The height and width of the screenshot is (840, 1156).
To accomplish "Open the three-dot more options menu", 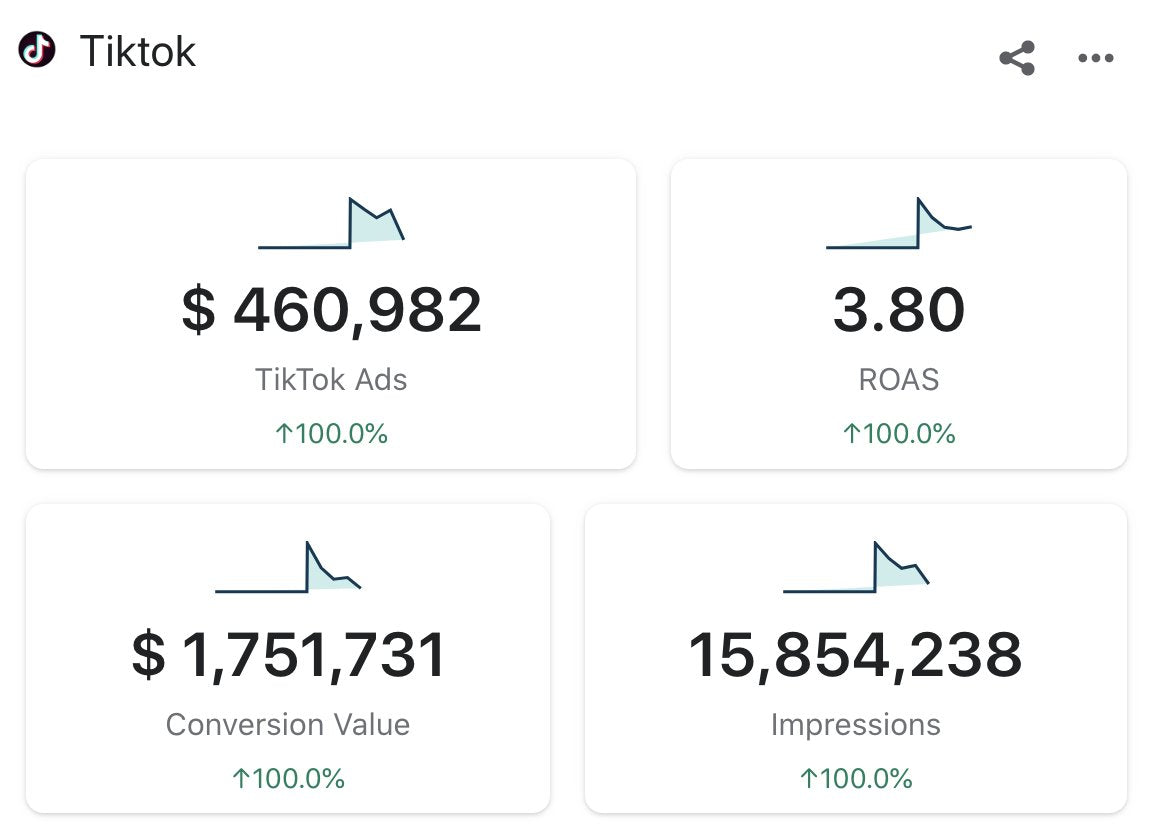I will [1096, 59].
